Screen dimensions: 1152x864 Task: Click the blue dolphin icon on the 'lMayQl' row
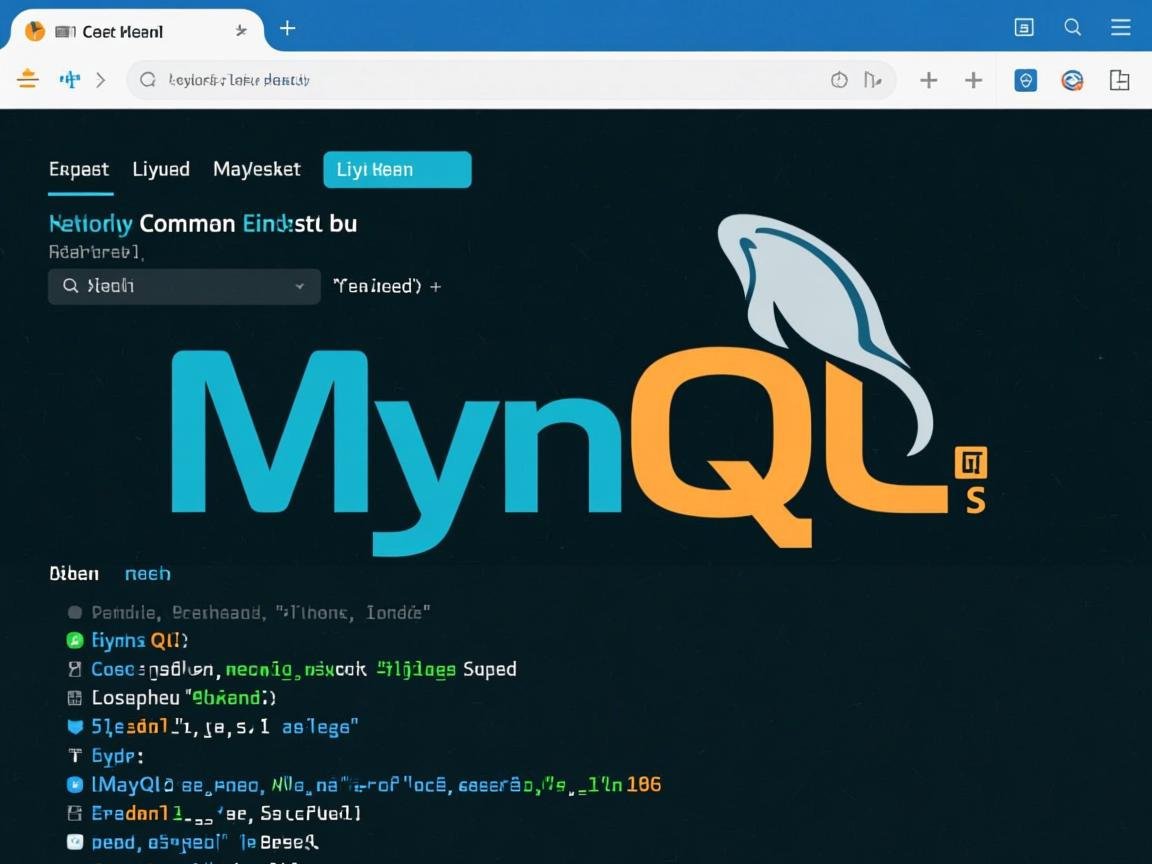tap(75, 785)
